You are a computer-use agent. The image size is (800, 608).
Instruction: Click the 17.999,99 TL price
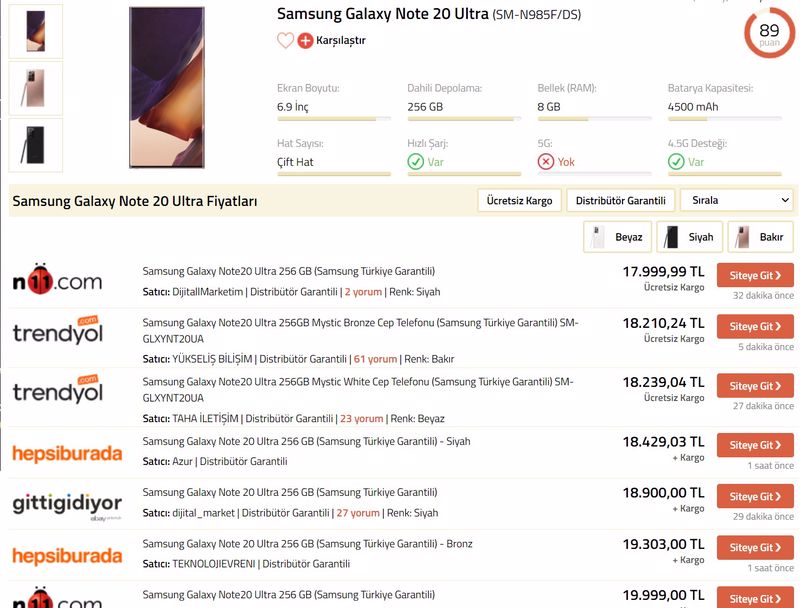[663, 272]
